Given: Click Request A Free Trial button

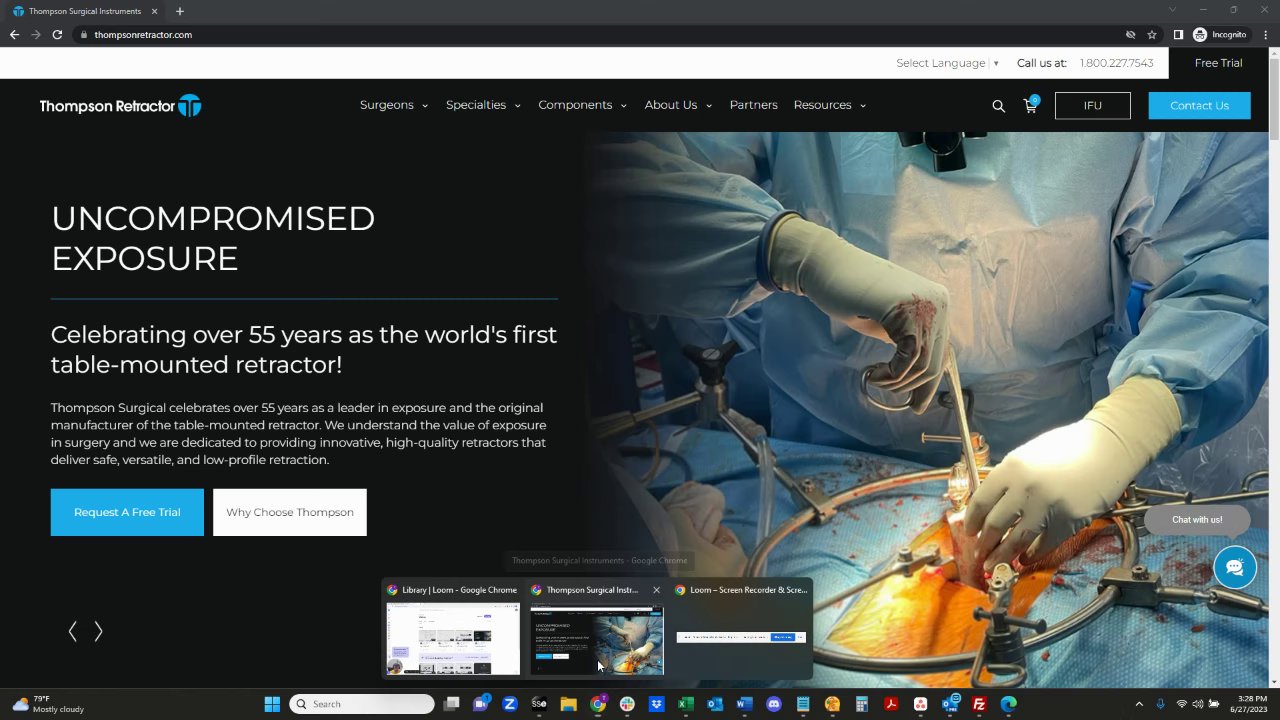Looking at the screenshot, I should click(x=127, y=512).
